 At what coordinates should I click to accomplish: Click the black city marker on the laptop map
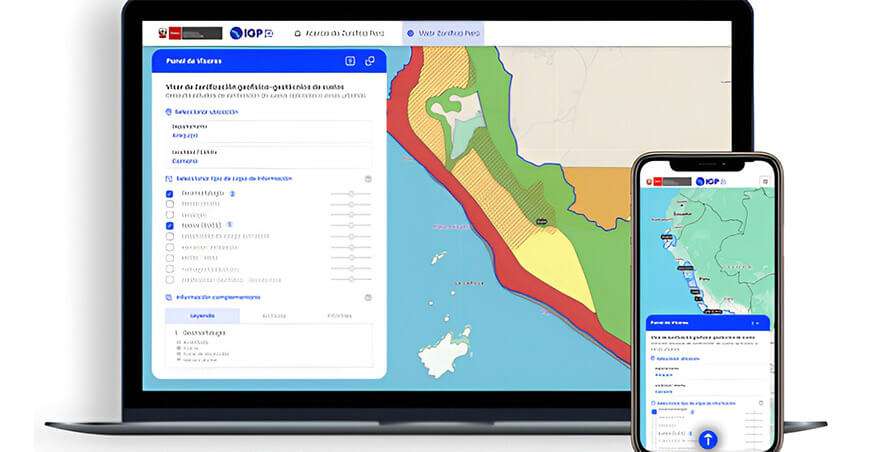click(541, 222)
